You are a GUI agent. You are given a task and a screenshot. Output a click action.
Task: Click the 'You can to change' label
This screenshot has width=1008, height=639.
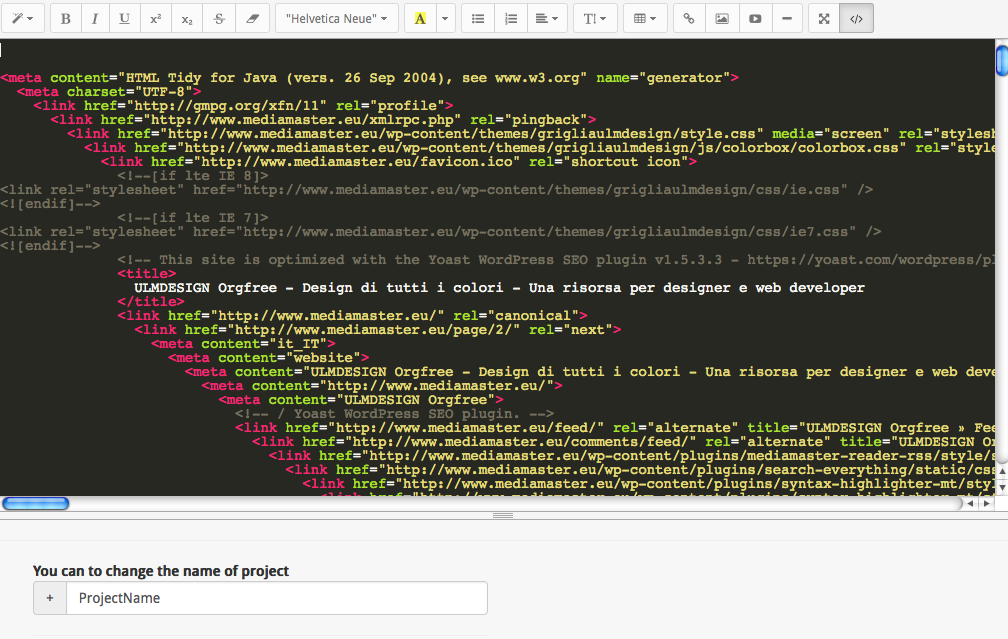click(x=161, y=571)
